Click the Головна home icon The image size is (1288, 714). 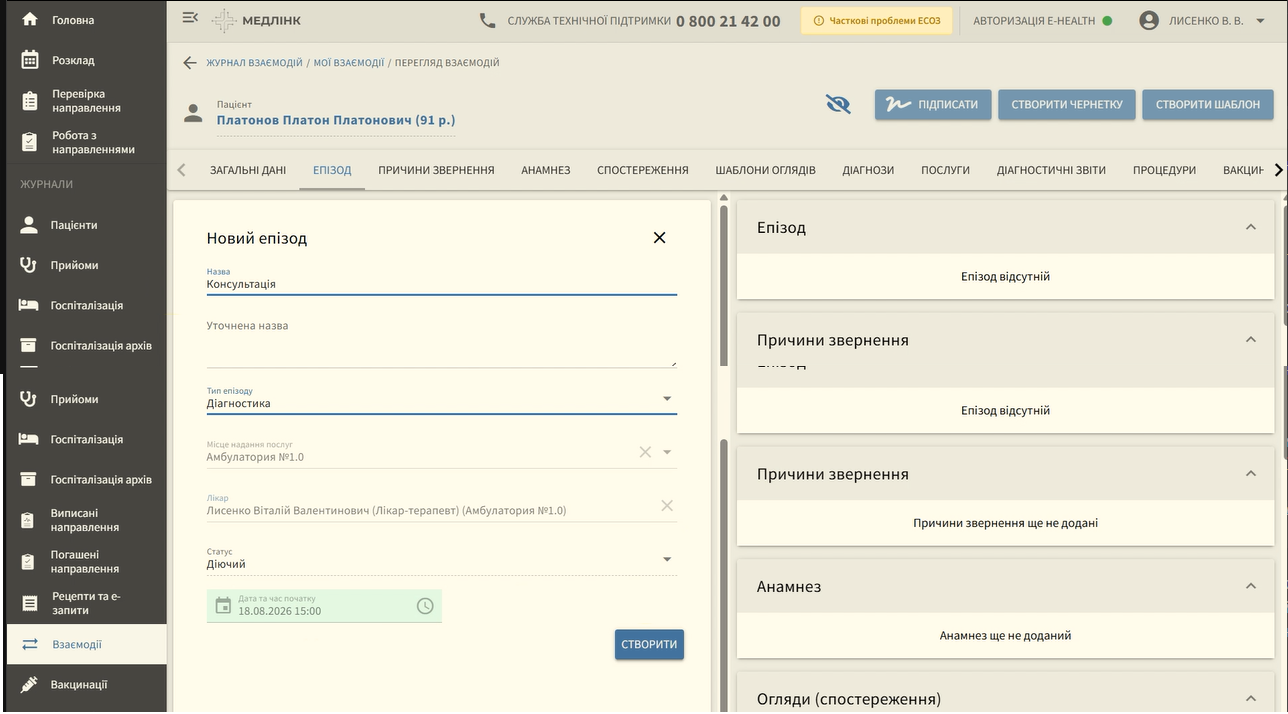coord(30,19)
